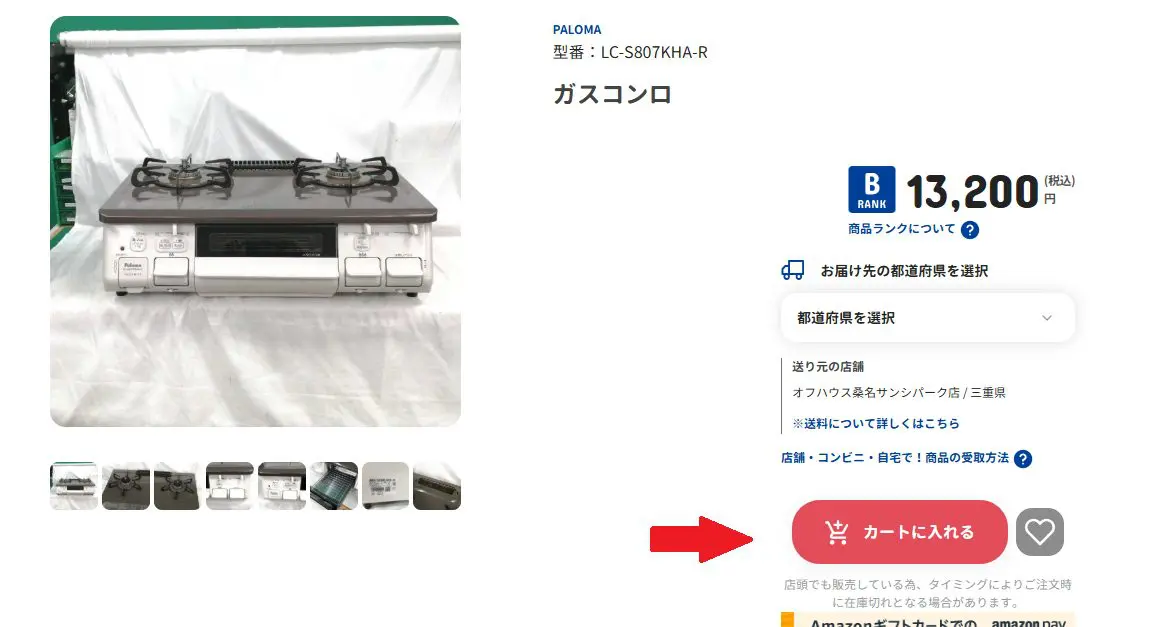Click the heart favorite icon
Image resolution: width=1171 pixels, height=627 pixels.
click(x=1040, y=532)
